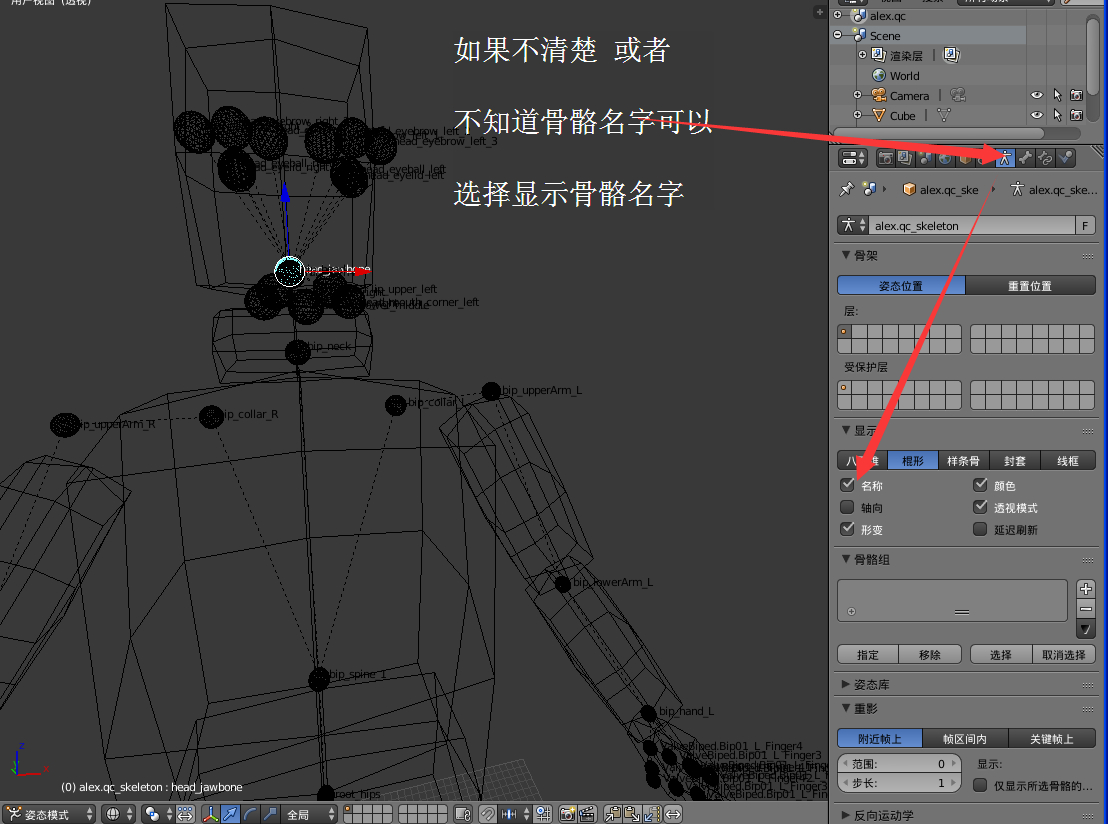This screenshot has width=1108, height=824.
Task: Expand the Camera node in outliner
Action: [857, 95]
